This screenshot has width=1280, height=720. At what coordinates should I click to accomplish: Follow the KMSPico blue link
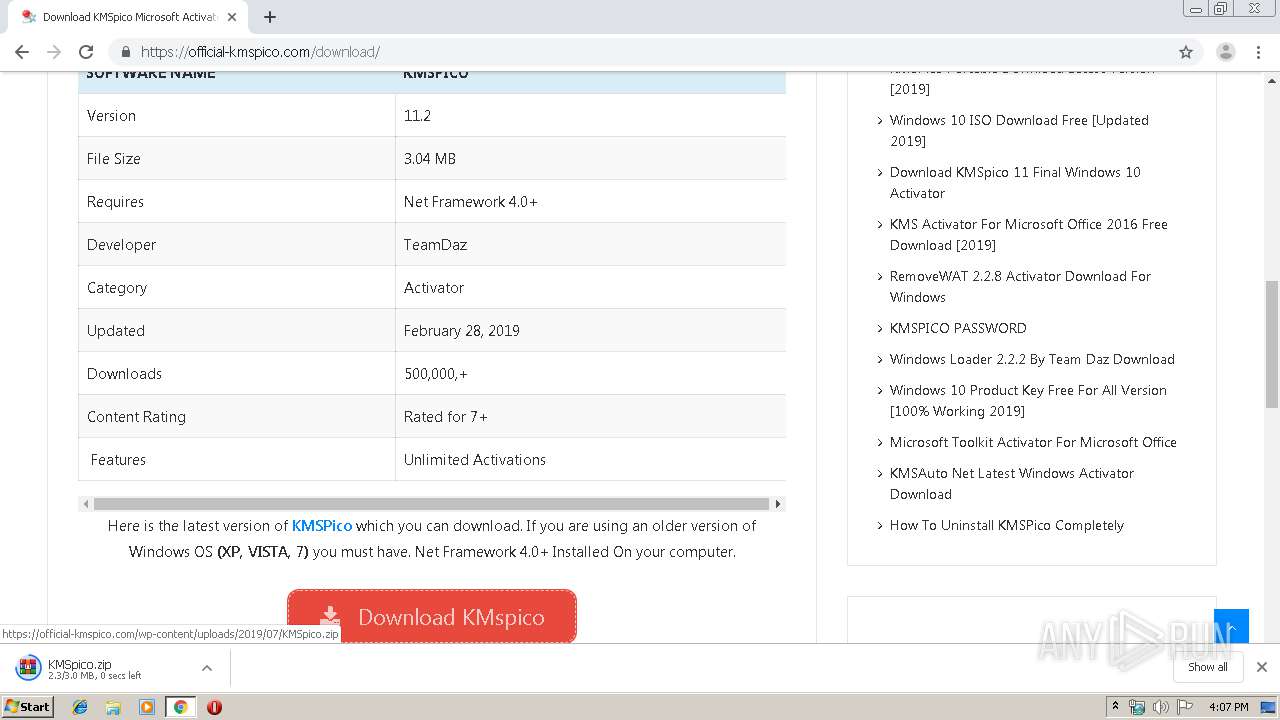click(322, 526)
